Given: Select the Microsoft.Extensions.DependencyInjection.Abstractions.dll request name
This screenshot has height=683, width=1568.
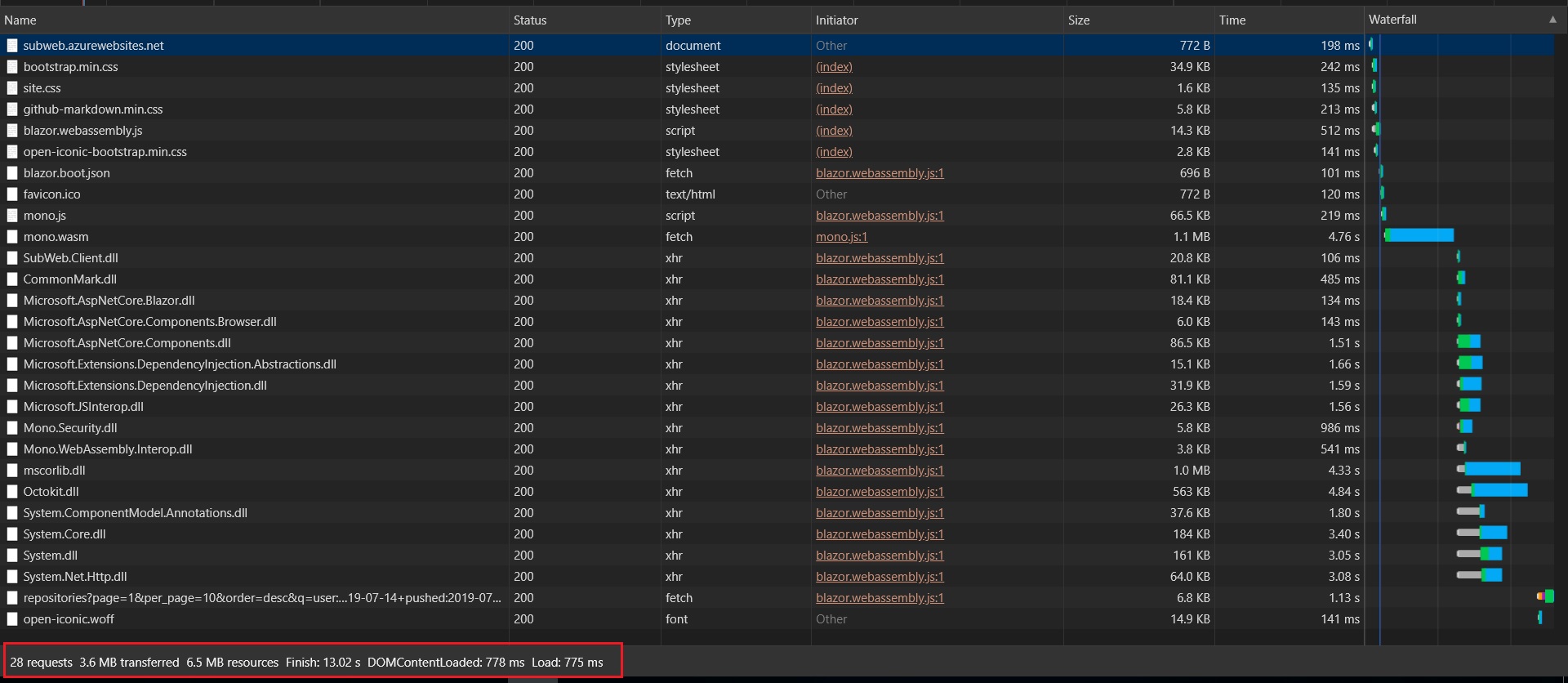Looking at the screenshot, I should pyautogui.click(x=180, y=364).
